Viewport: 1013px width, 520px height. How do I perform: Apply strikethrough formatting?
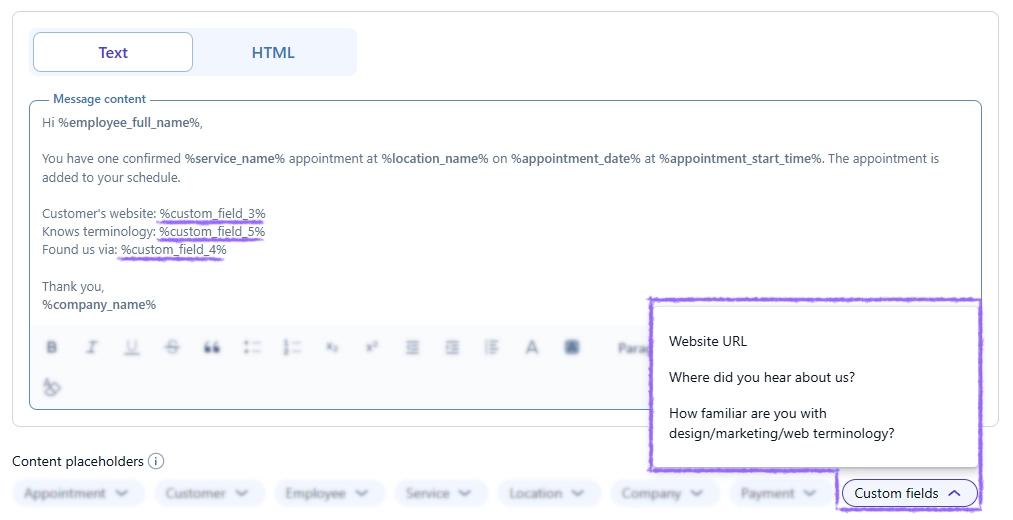coord(172,347)
